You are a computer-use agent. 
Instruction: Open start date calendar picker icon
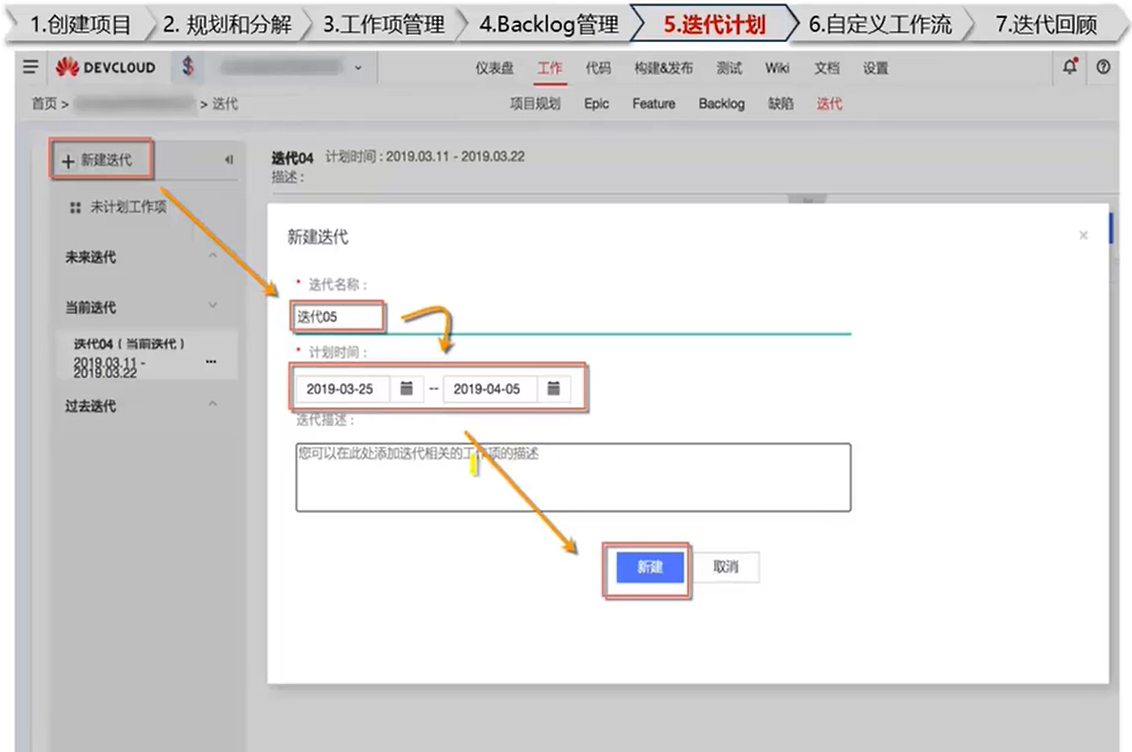(x=406, y=388)
